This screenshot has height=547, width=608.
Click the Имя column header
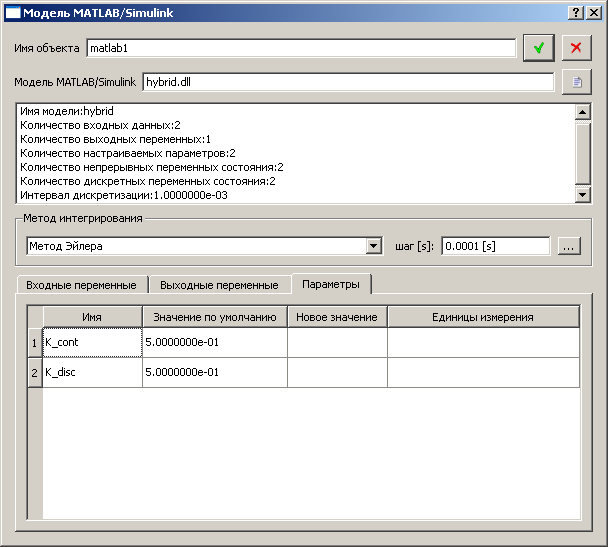click(92, 317)
